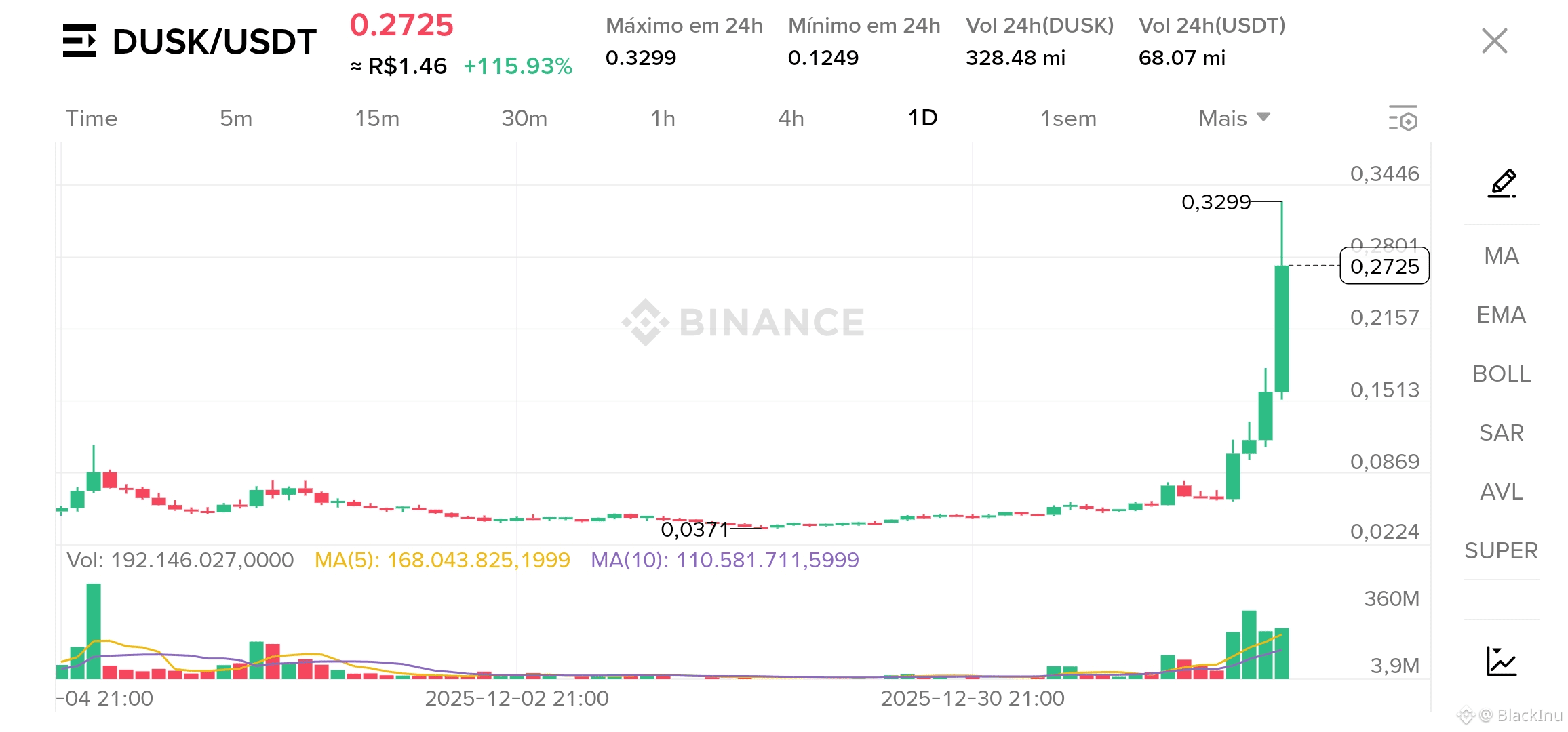Open chart settings icon beside Mais

(1403, 119)
